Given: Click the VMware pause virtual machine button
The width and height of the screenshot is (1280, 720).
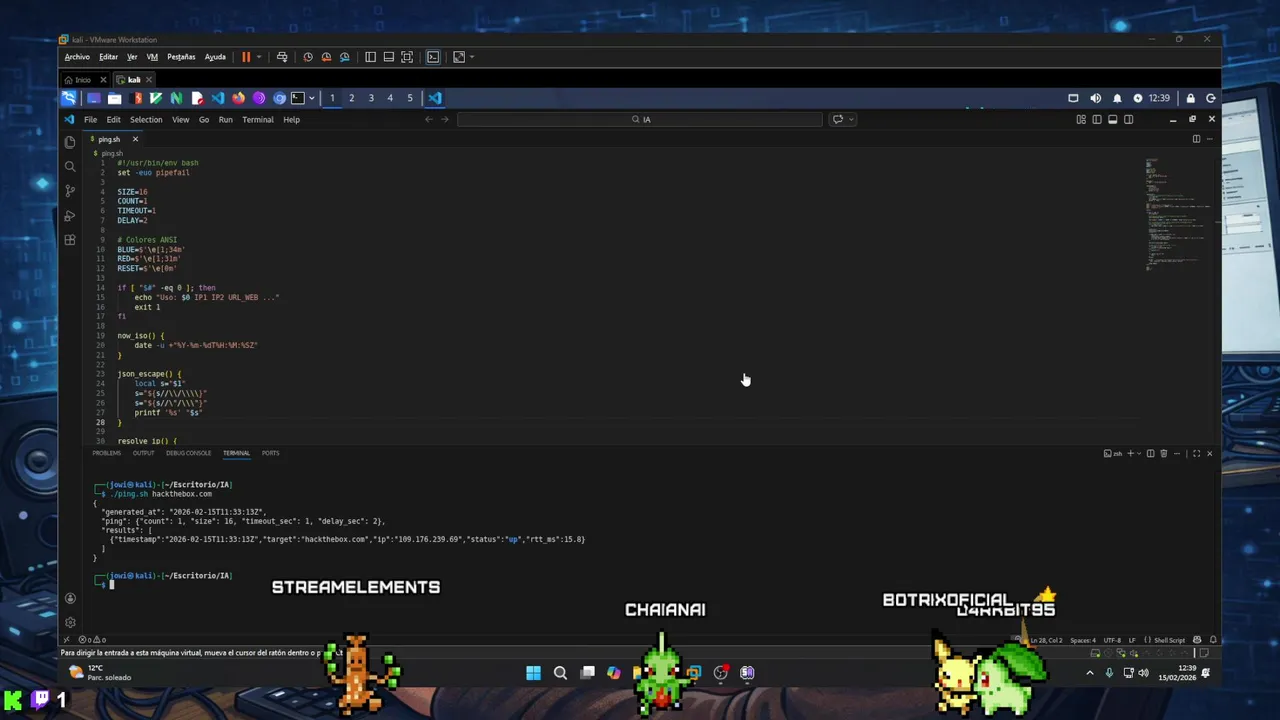Looking at the screenshot, I should pos(246,57).
